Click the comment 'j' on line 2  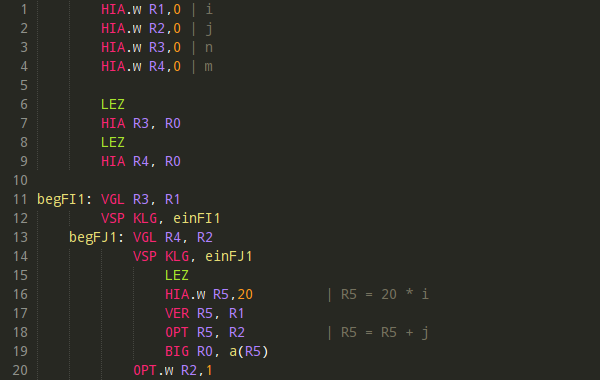[209, 29]
